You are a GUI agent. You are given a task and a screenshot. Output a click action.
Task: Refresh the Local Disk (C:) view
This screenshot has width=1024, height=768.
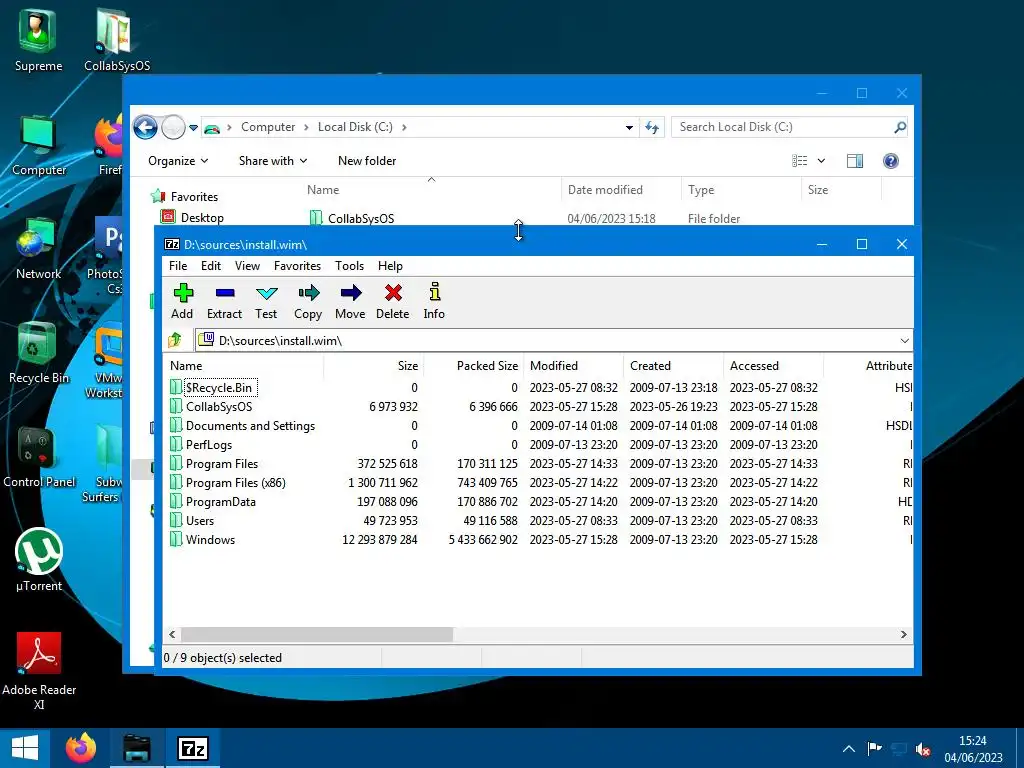[x=652, y=127]
